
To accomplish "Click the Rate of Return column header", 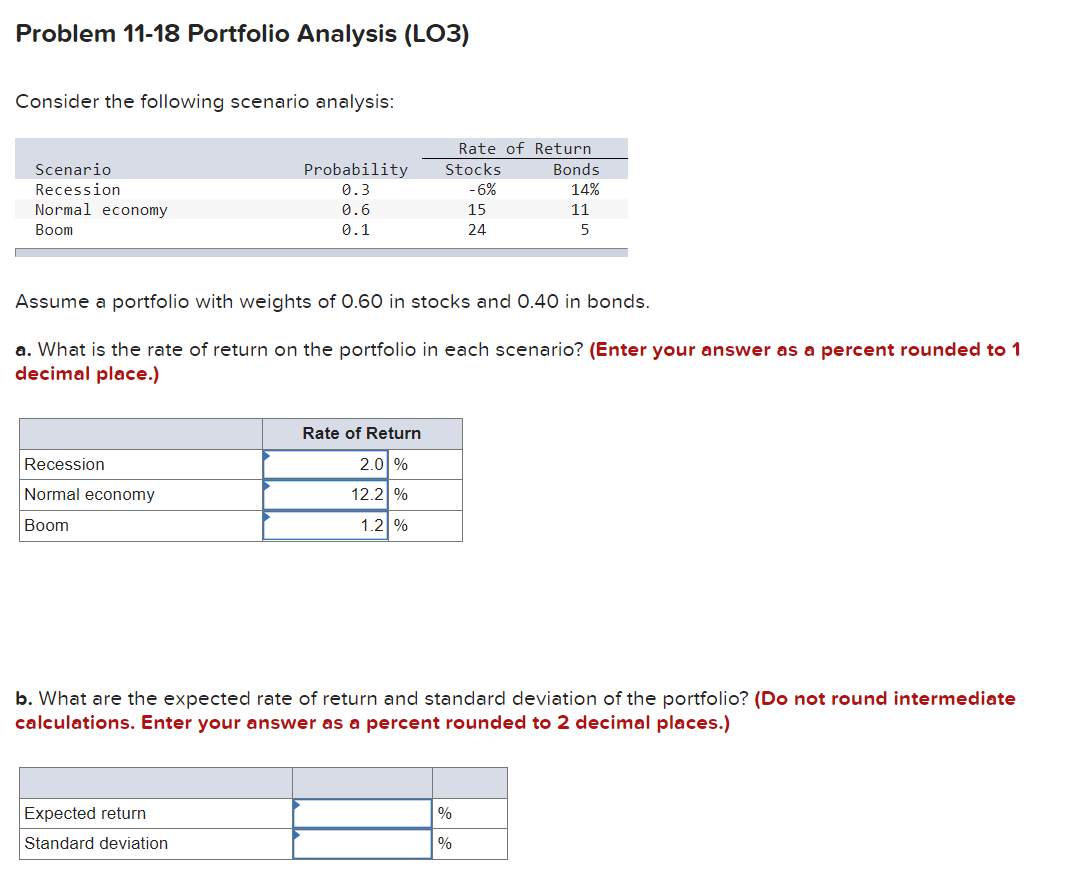I will 360,432.
